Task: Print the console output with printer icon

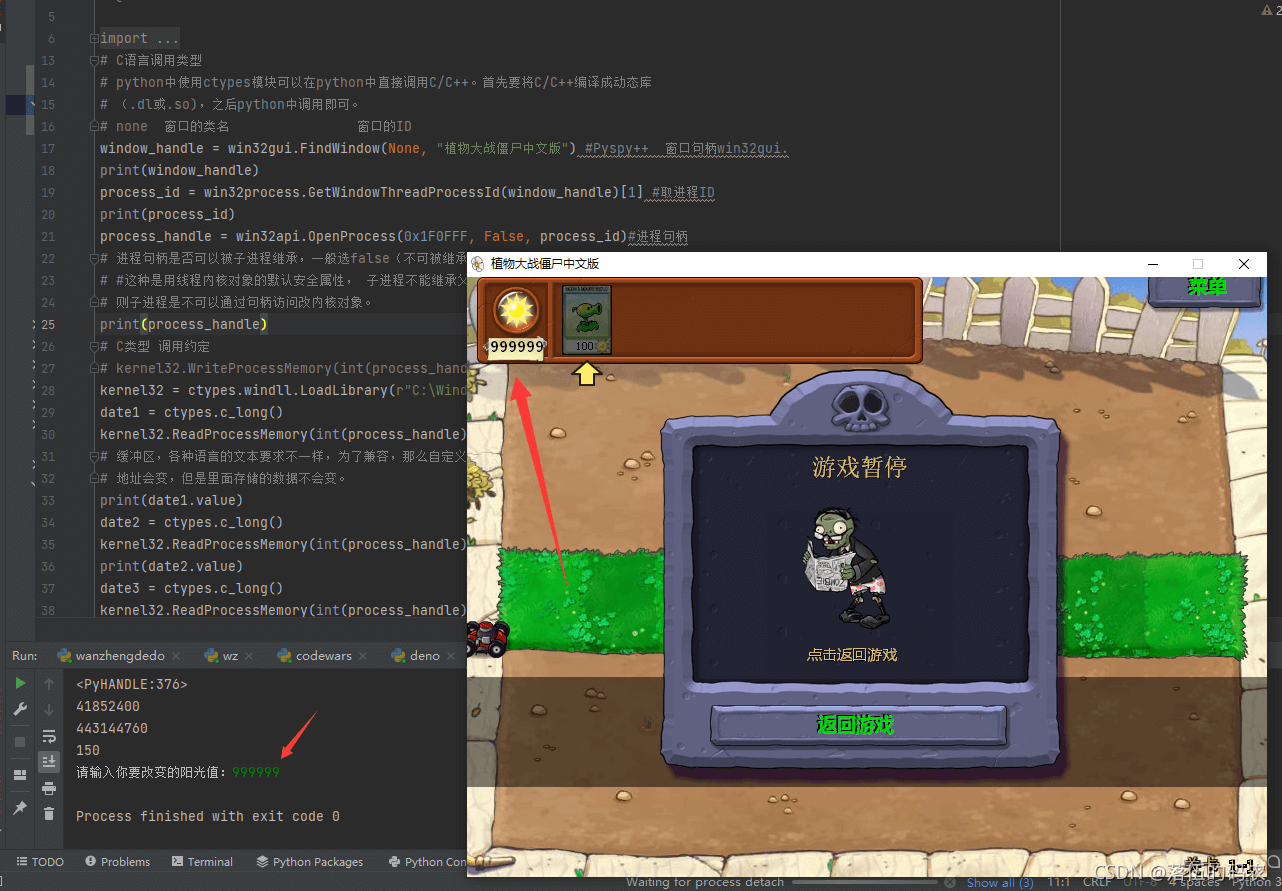Action: 49,788
